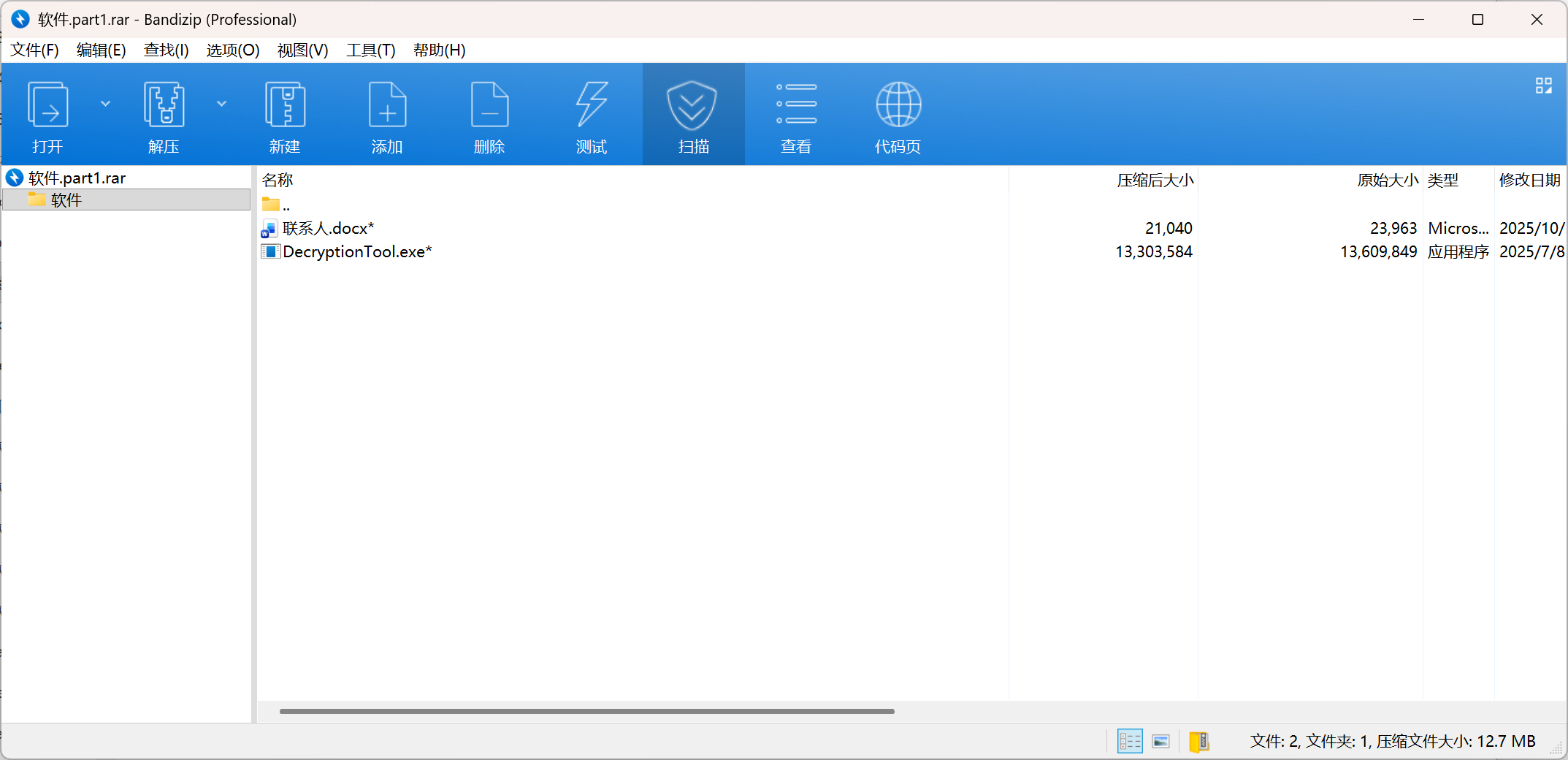
Task: Click the DecryptionTool.exe application icon
Action: click(270, 252)
